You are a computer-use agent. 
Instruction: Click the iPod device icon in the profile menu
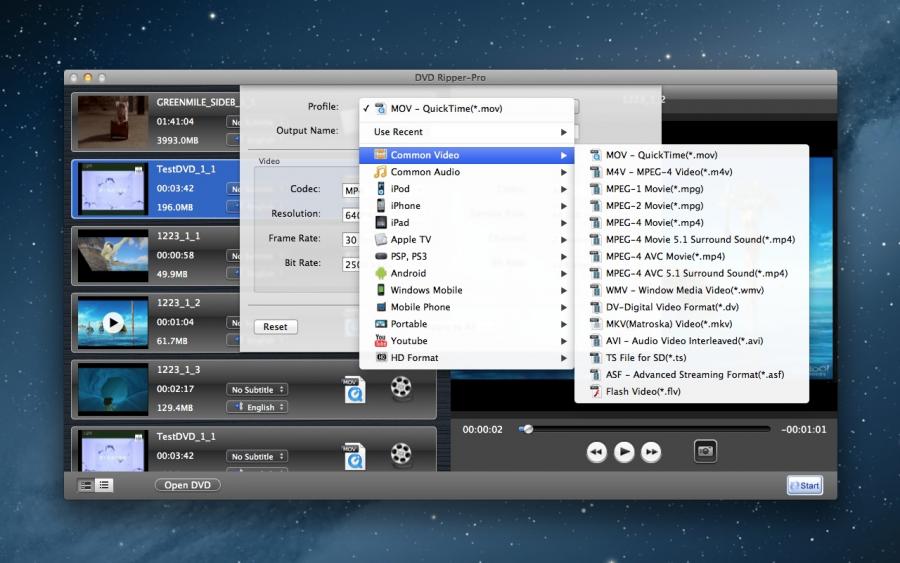click(381, 189)
